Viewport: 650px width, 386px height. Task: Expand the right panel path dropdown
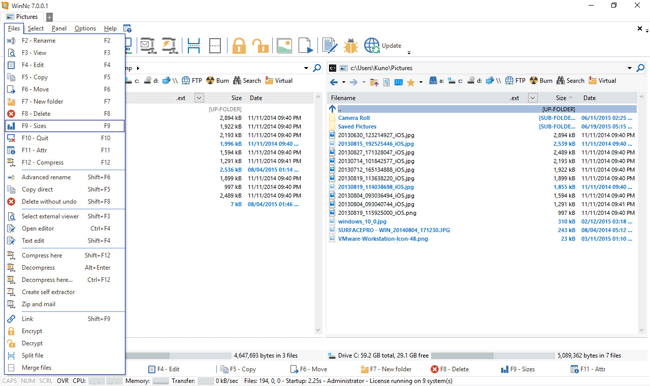point(629,68)
